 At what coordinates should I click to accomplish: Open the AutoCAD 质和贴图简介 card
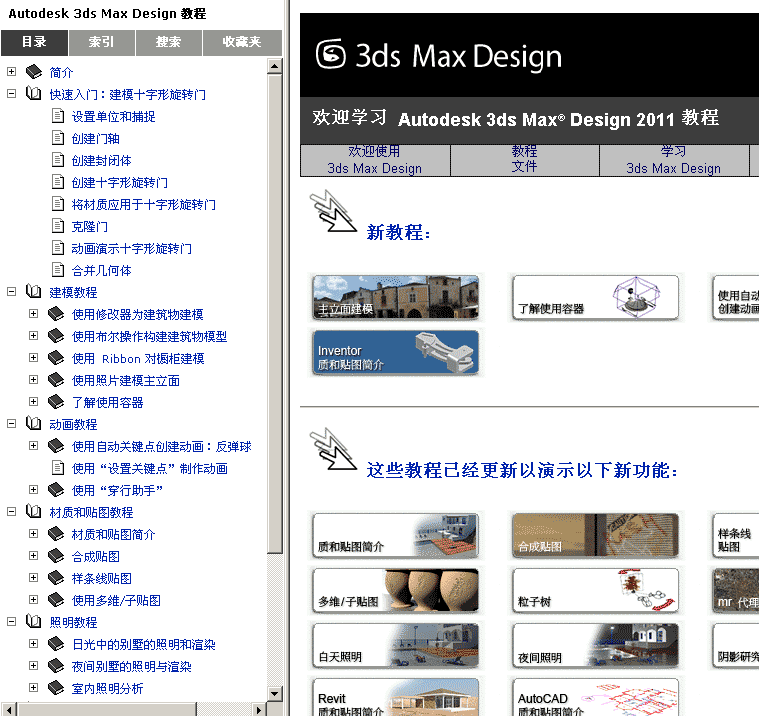[x=595, y=697]
